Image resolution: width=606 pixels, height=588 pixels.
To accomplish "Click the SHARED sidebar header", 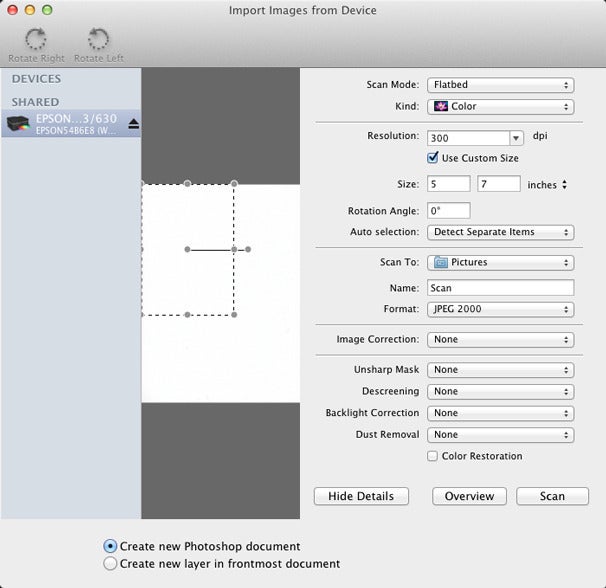I will (35, 102).
